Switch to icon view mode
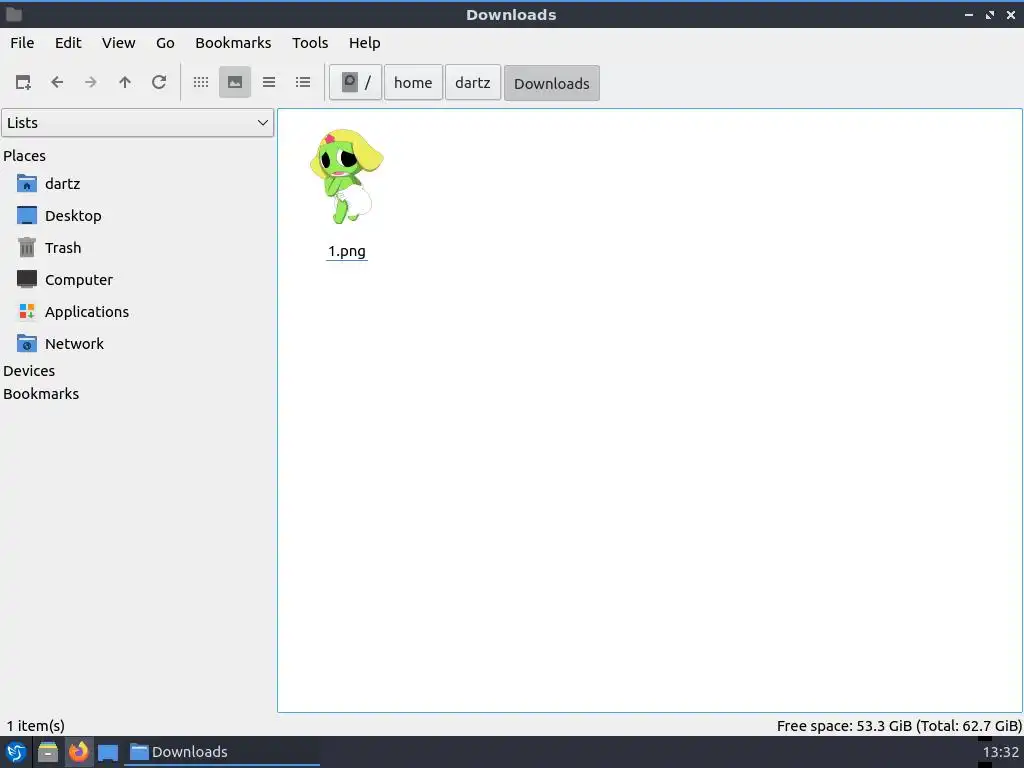Viewport: 1024px width, 768px height. (200, 82)
